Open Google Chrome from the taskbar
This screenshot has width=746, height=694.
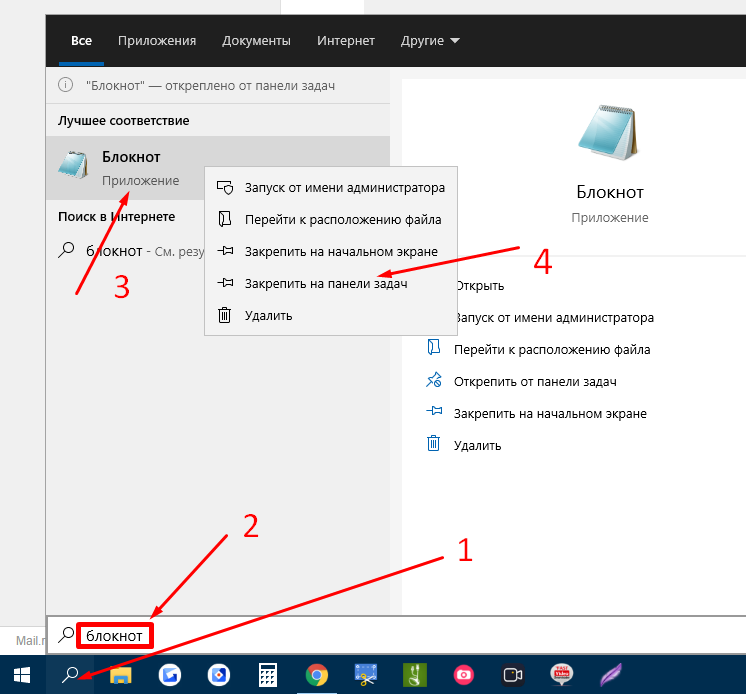316,674
